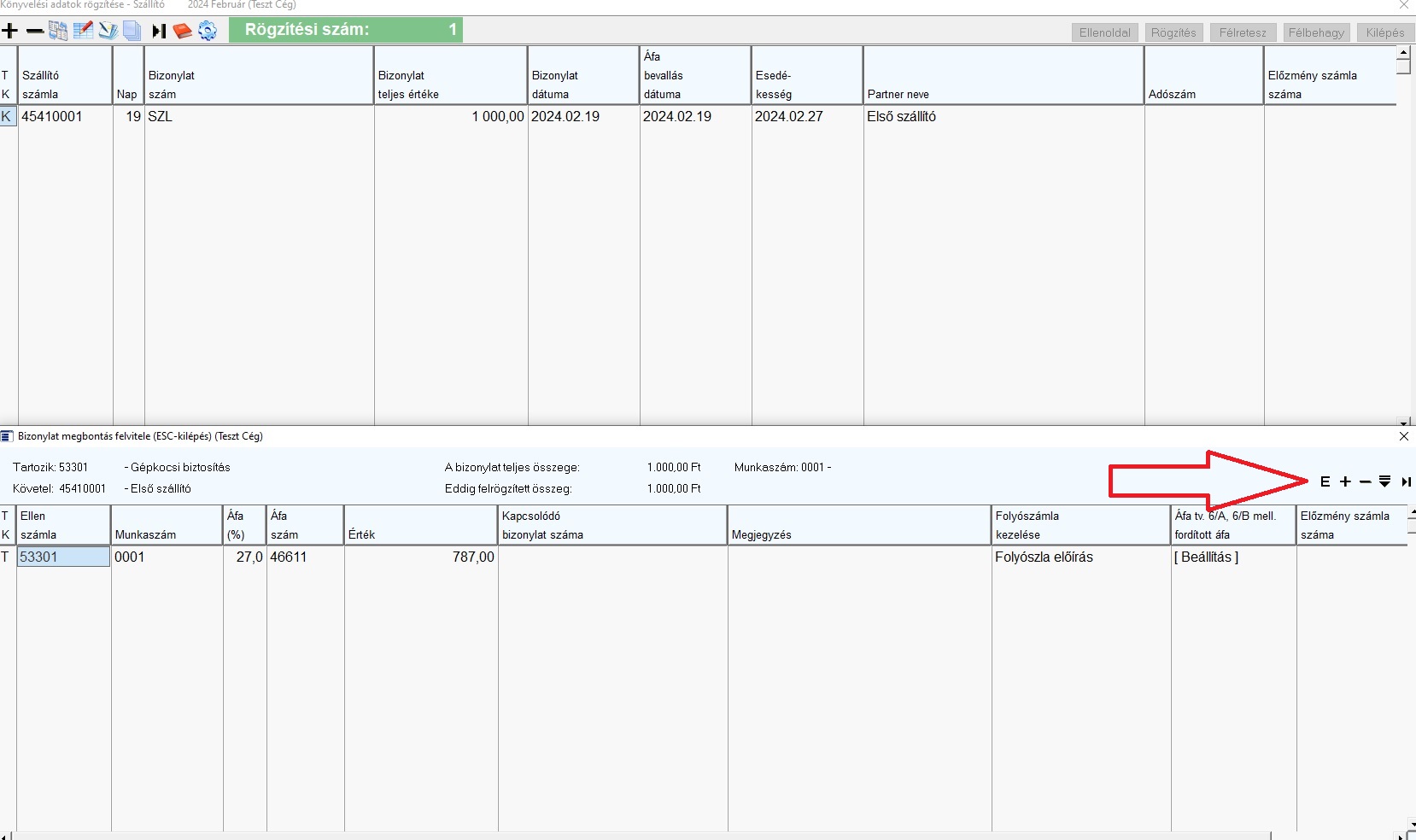Click the [ Beállítás ] link in row

pos(1206,557)
